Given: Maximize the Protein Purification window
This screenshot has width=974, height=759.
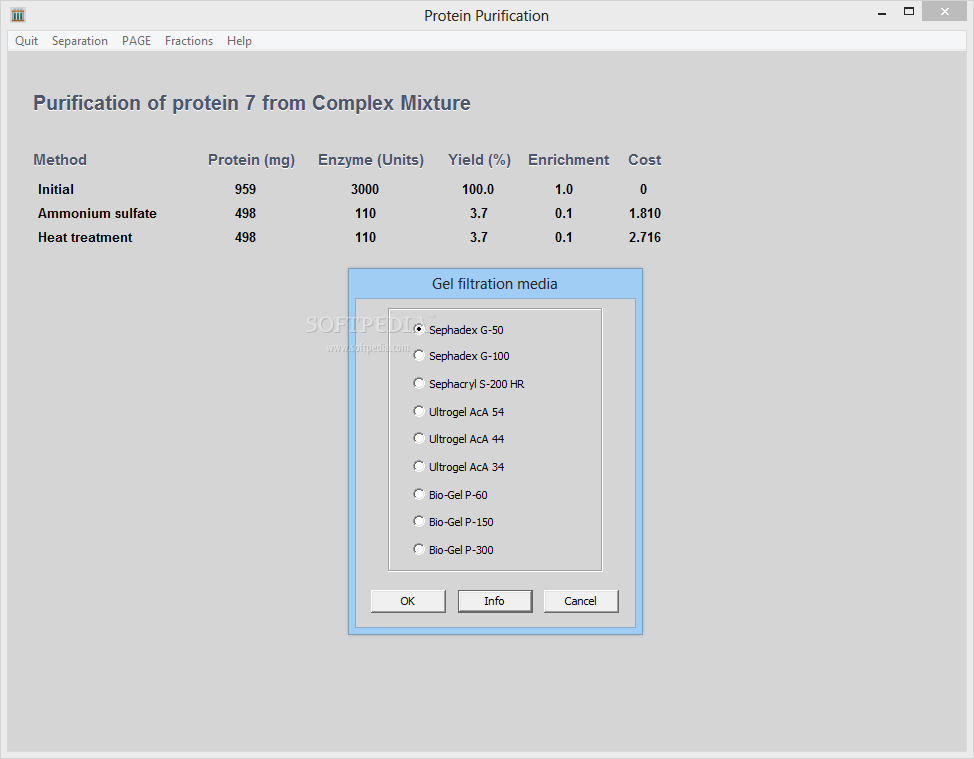Looking at the screenshot, I should click(909, 12).
